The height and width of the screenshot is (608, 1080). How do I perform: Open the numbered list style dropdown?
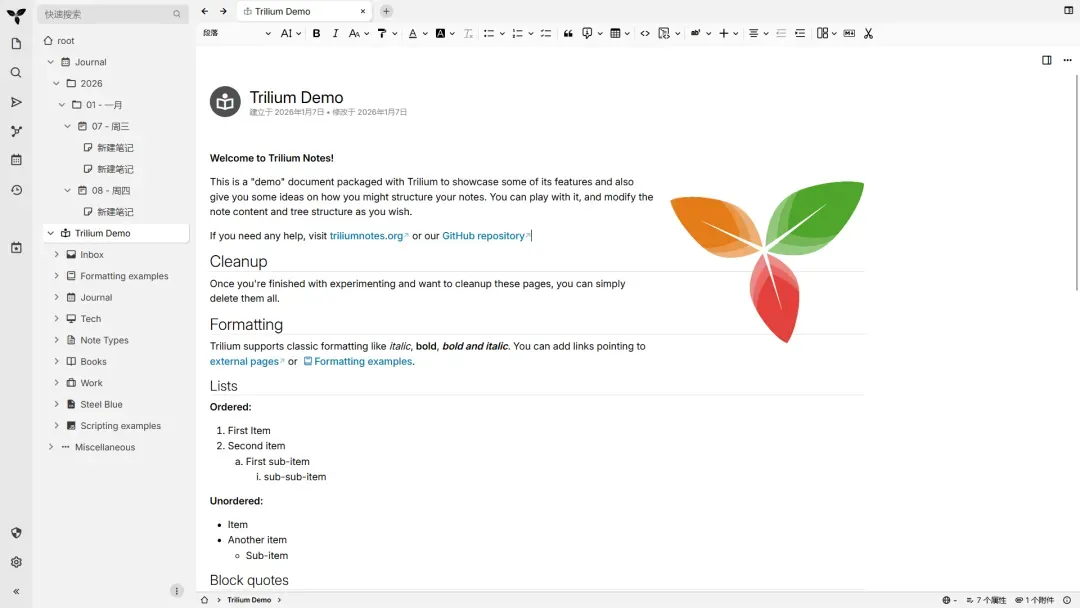531,33
